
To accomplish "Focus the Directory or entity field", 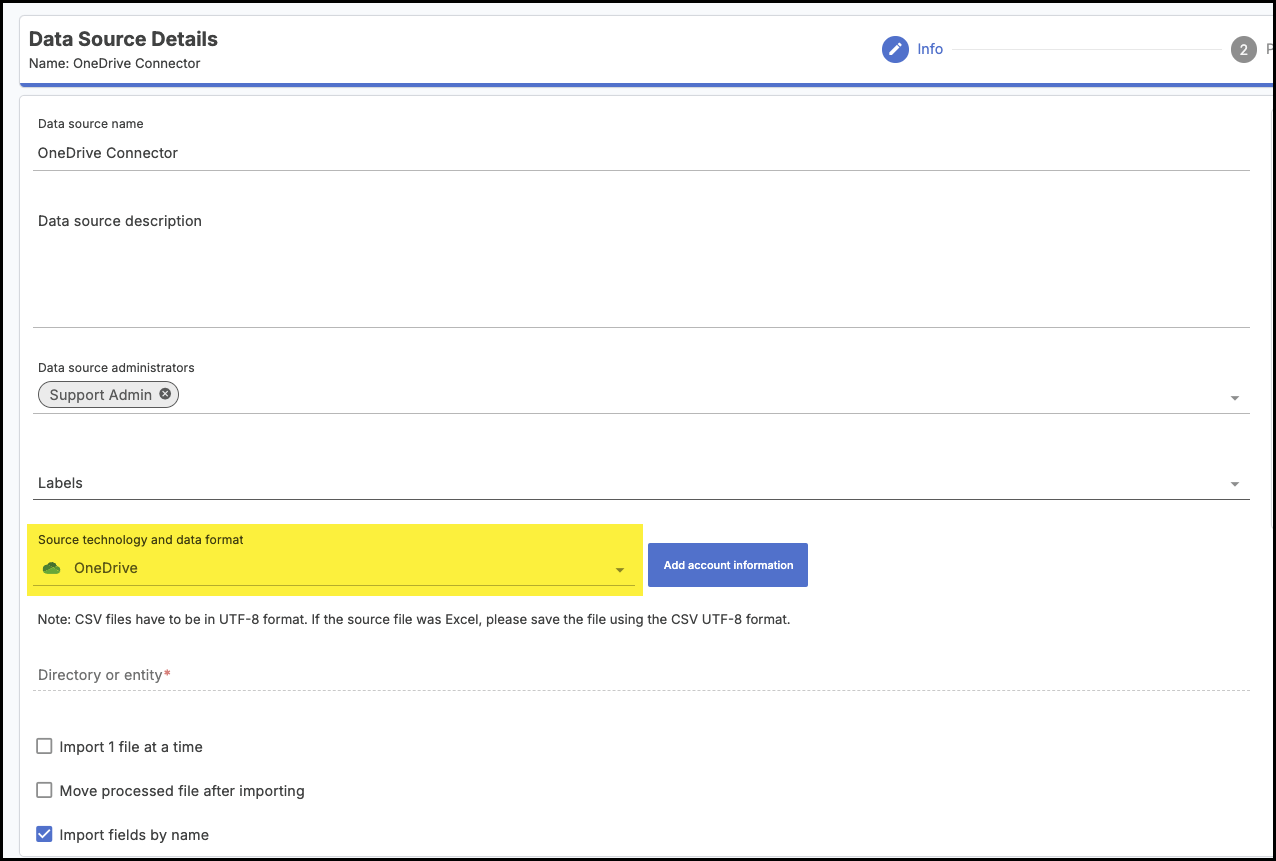I will pos(641,675).
